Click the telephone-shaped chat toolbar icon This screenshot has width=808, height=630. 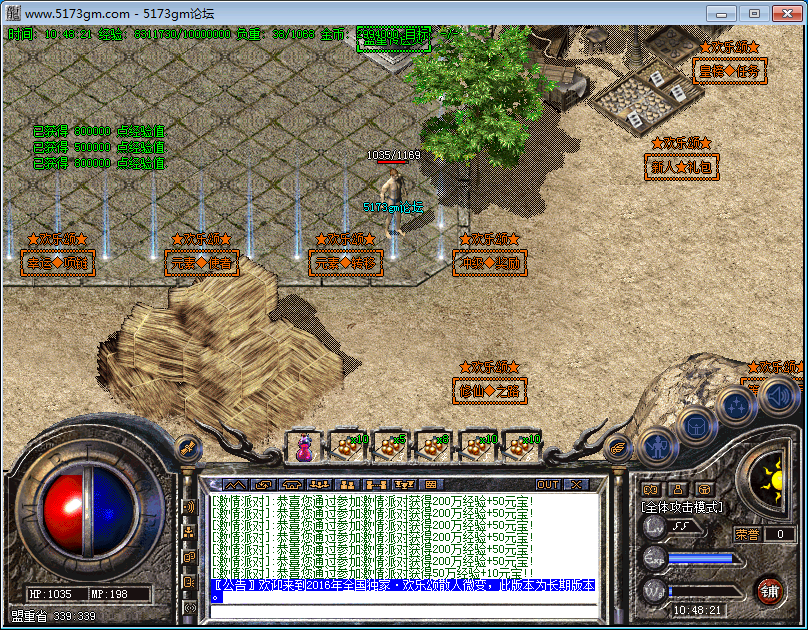pyautogui.click(x=291, y=485)
